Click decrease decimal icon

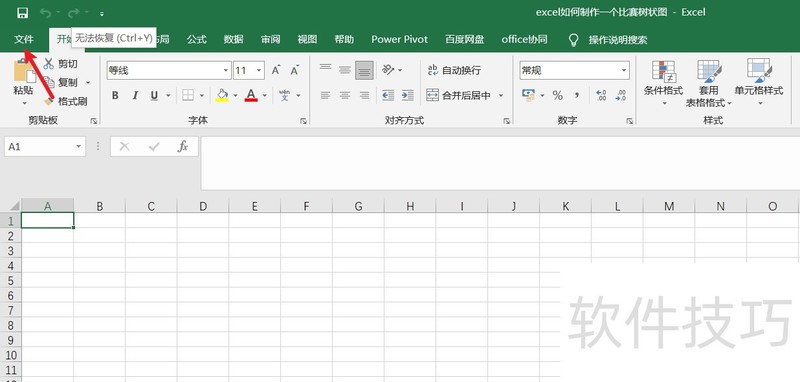click(x=620, y=95)
